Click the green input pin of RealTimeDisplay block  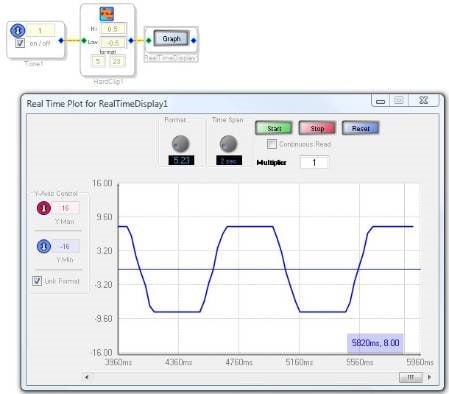pyautogui.click(x=149, y=41)
